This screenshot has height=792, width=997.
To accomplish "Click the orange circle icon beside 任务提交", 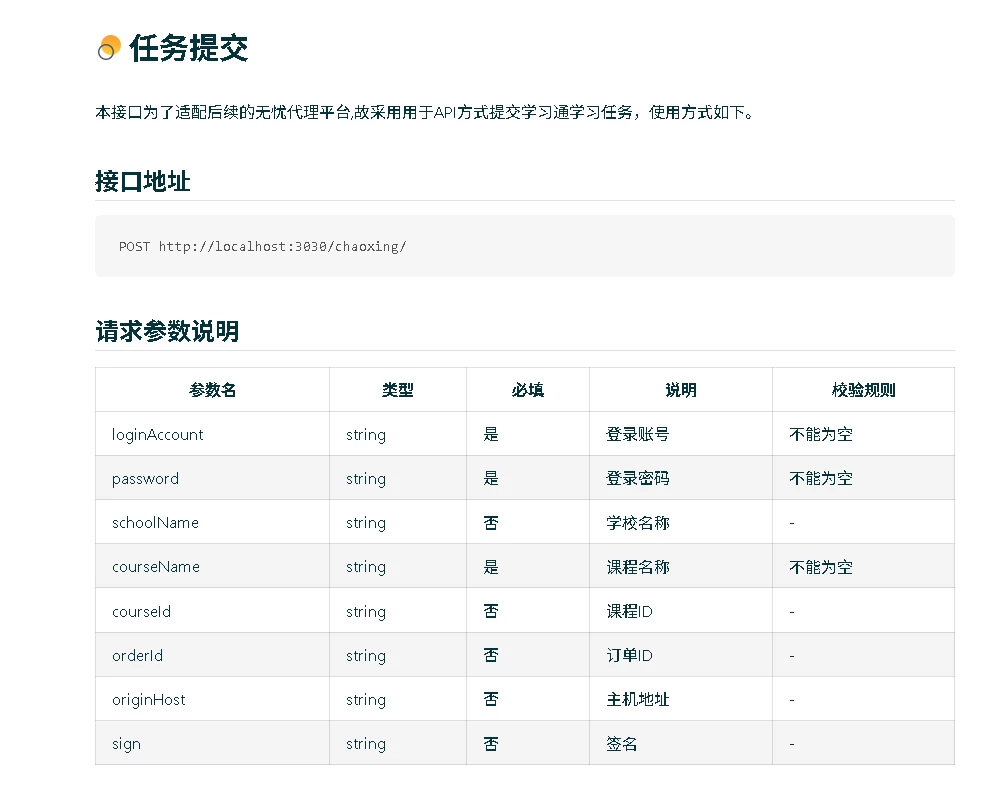I will click(x=108, y=46).
